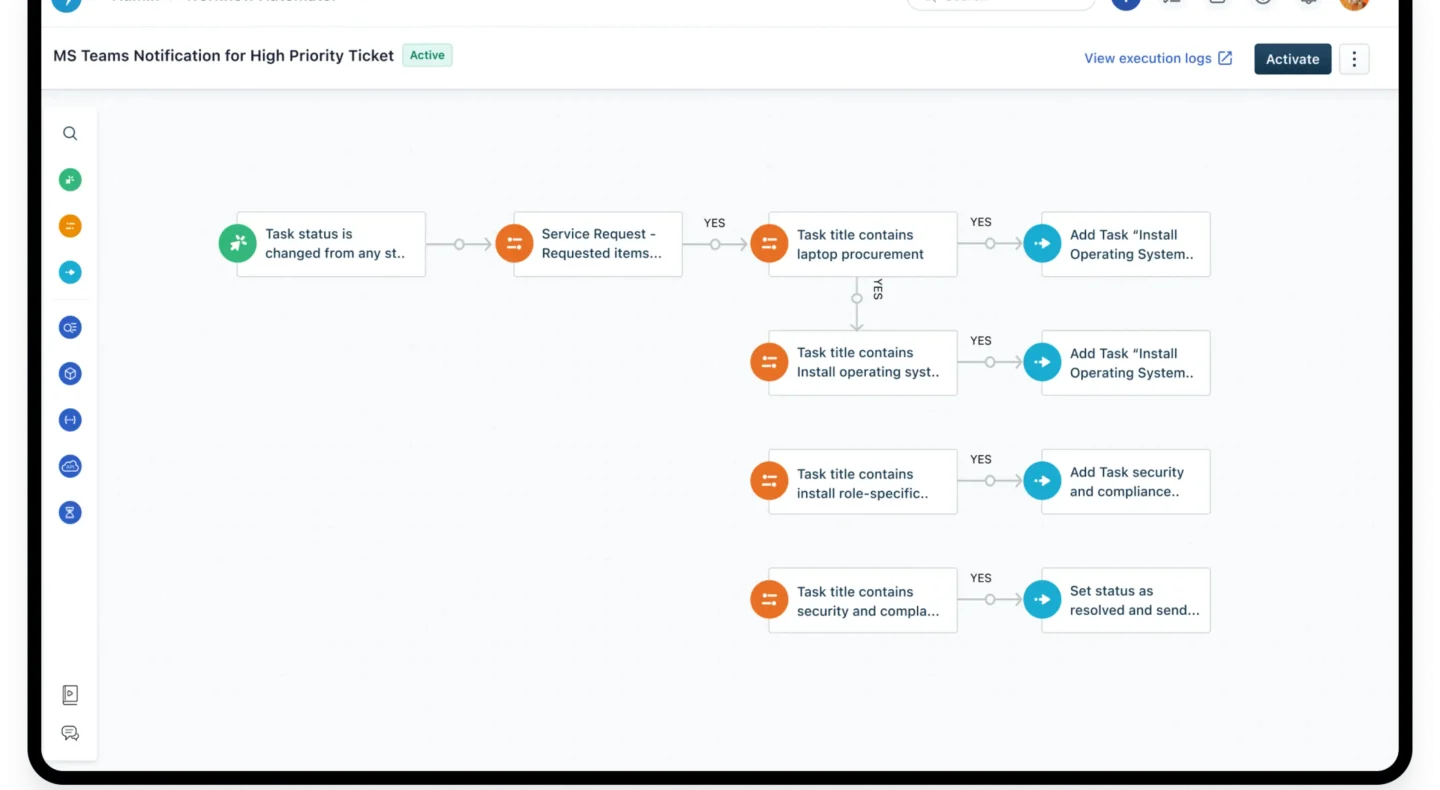Select the hourglass timer sidebar icon

click(70, 513)
